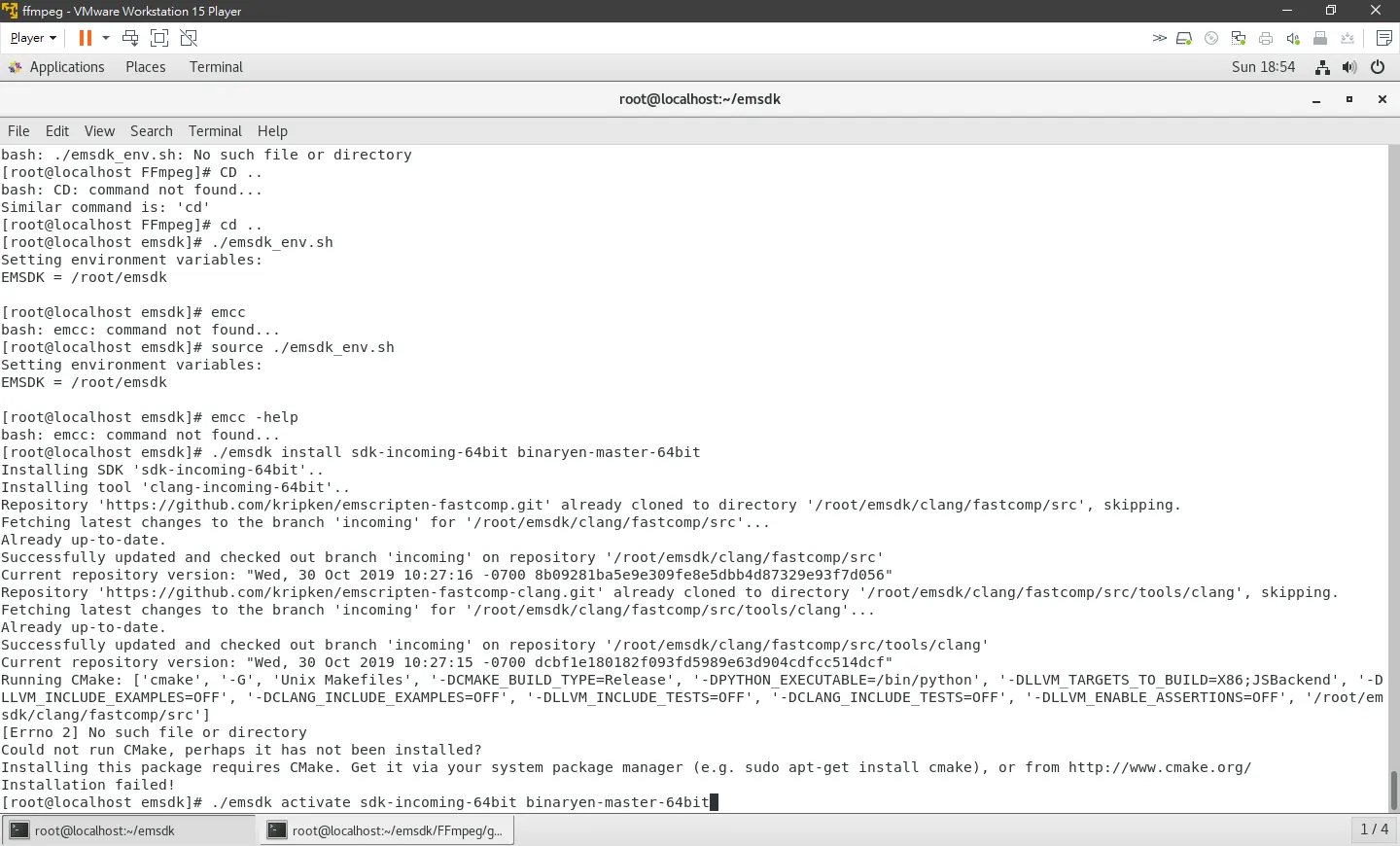
Task: Pause the virtual machine
Action: tap(86, 38)
